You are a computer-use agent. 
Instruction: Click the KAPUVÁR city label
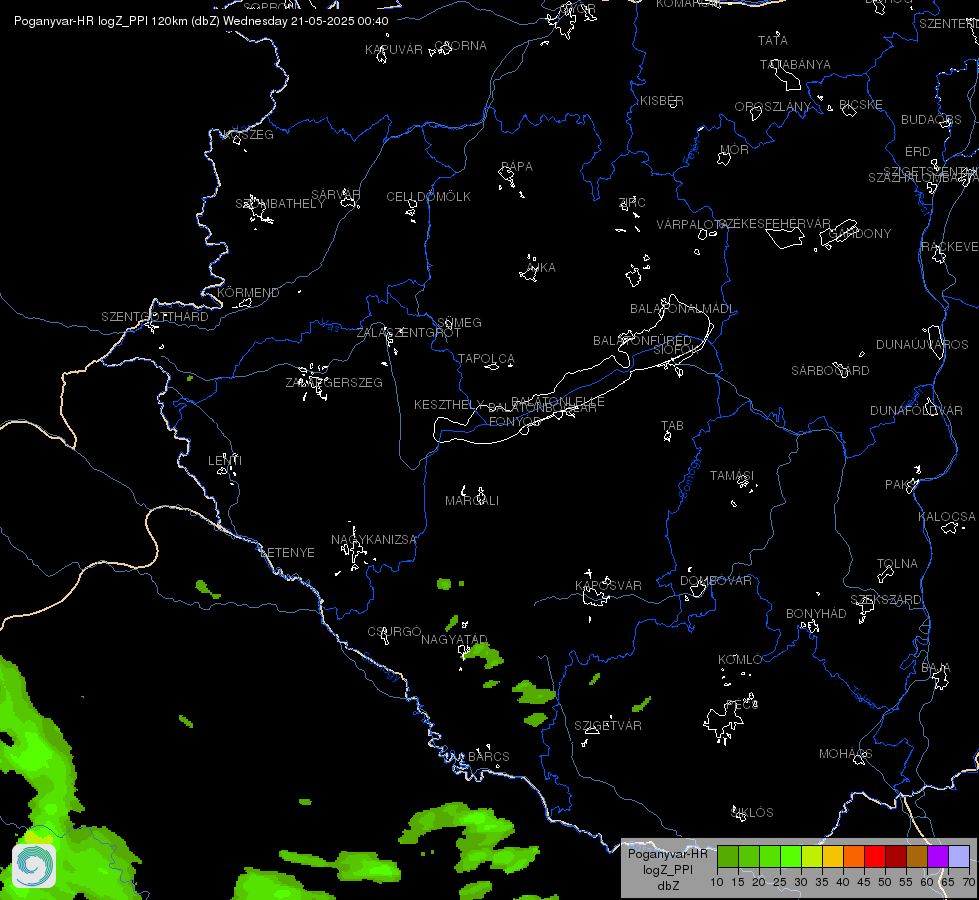click(x=393, y=50)
